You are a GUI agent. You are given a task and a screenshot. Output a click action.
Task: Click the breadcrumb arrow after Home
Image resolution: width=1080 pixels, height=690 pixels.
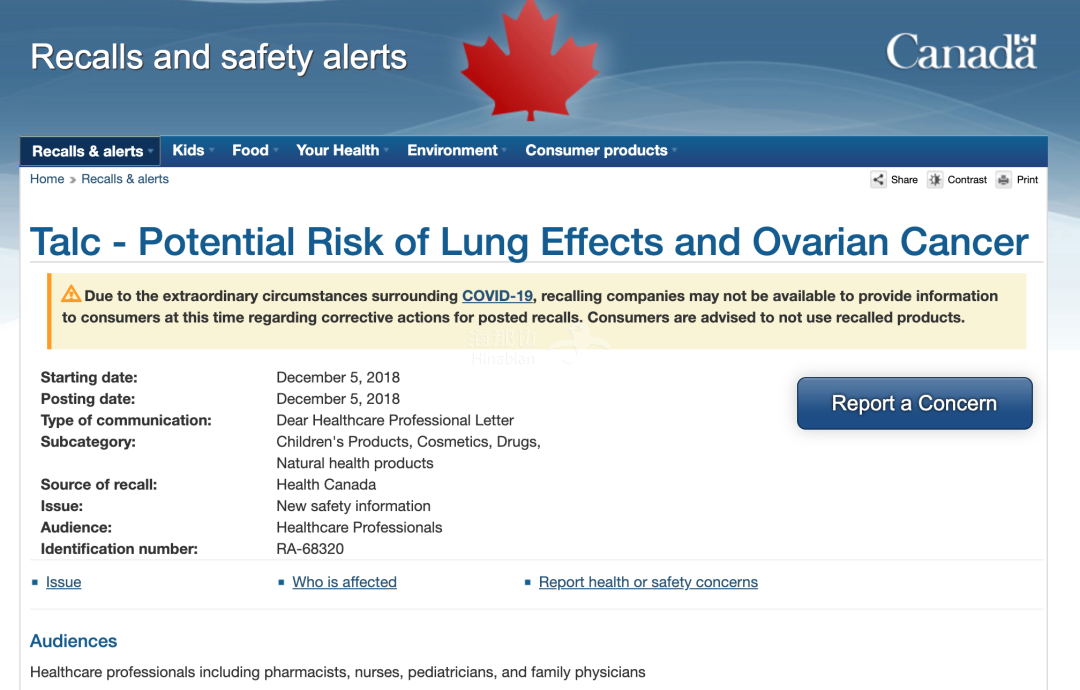72,180
